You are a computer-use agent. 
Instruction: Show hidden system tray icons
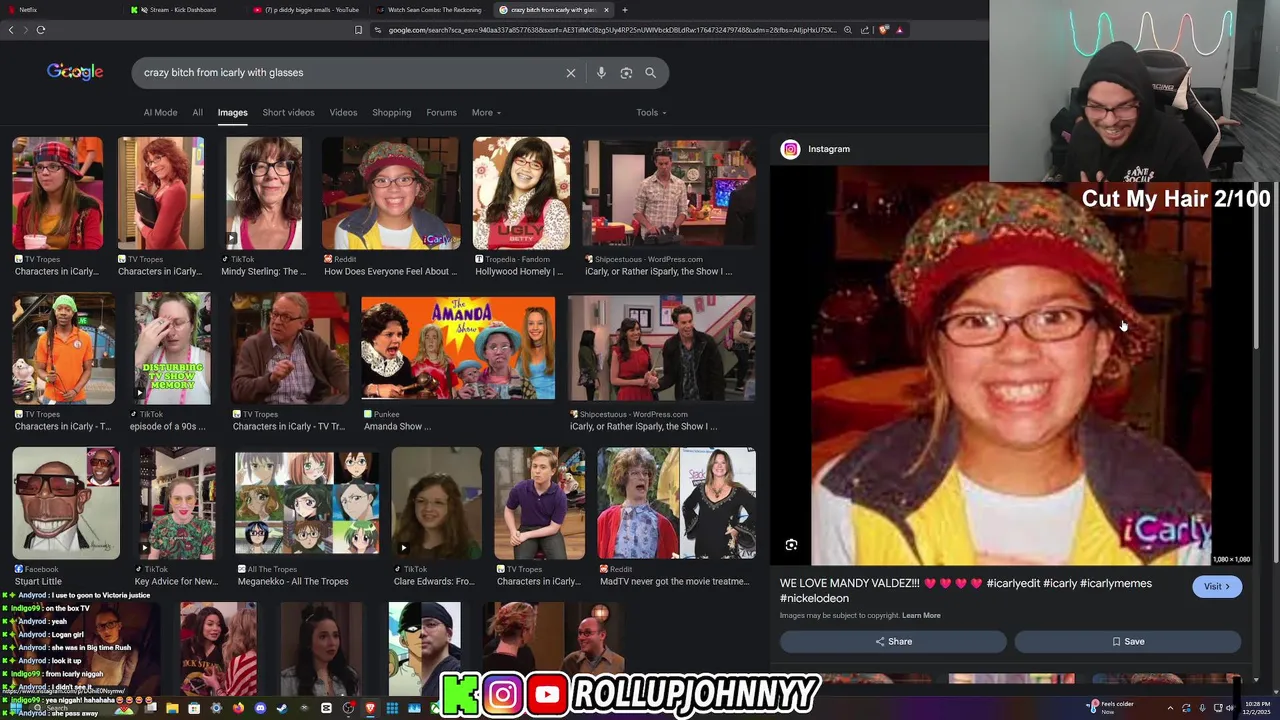coord(1170,708)
